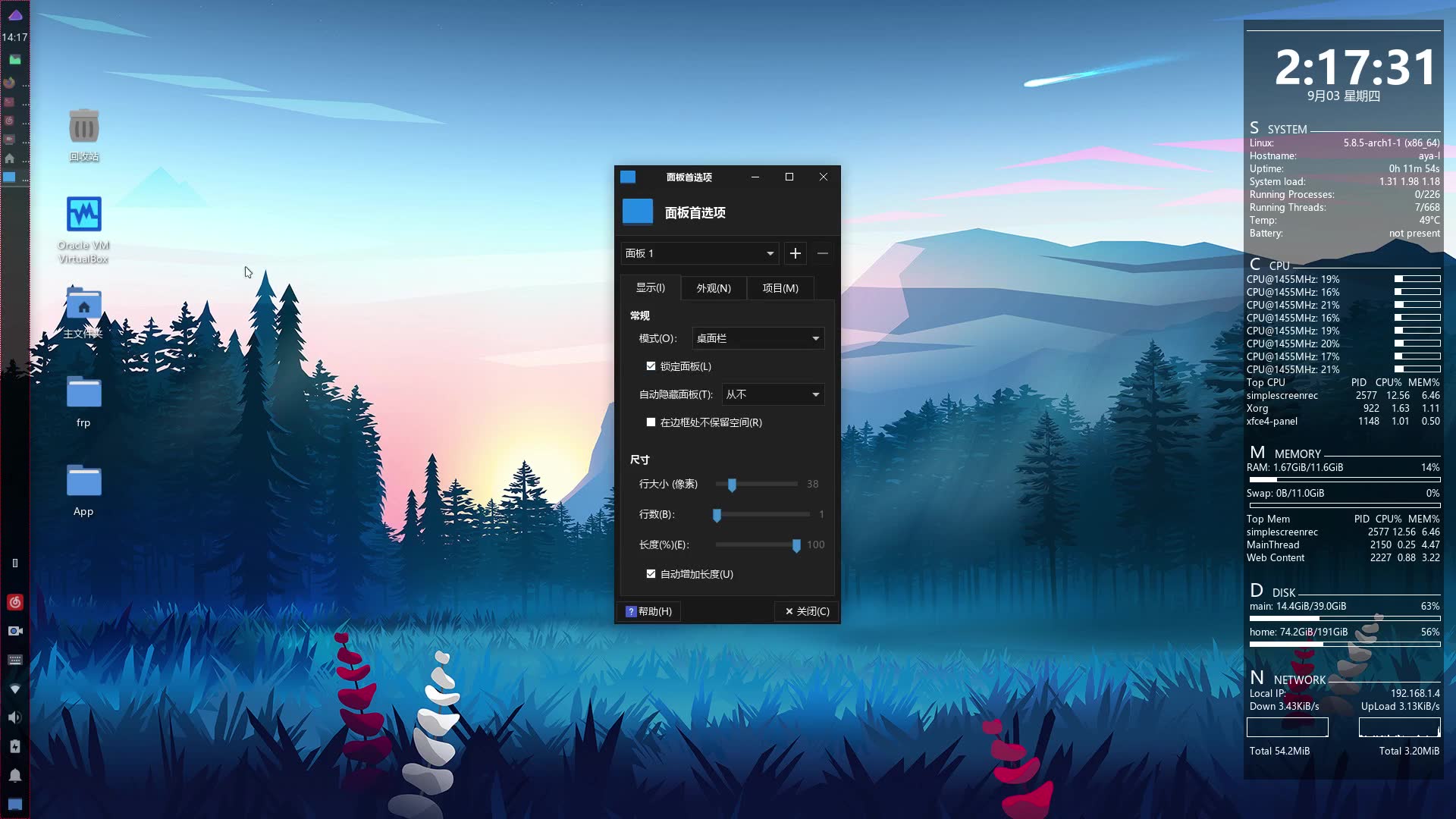Click the sound/volume icon in dock
Screen dimensions: 1456x819
(14, 718)
